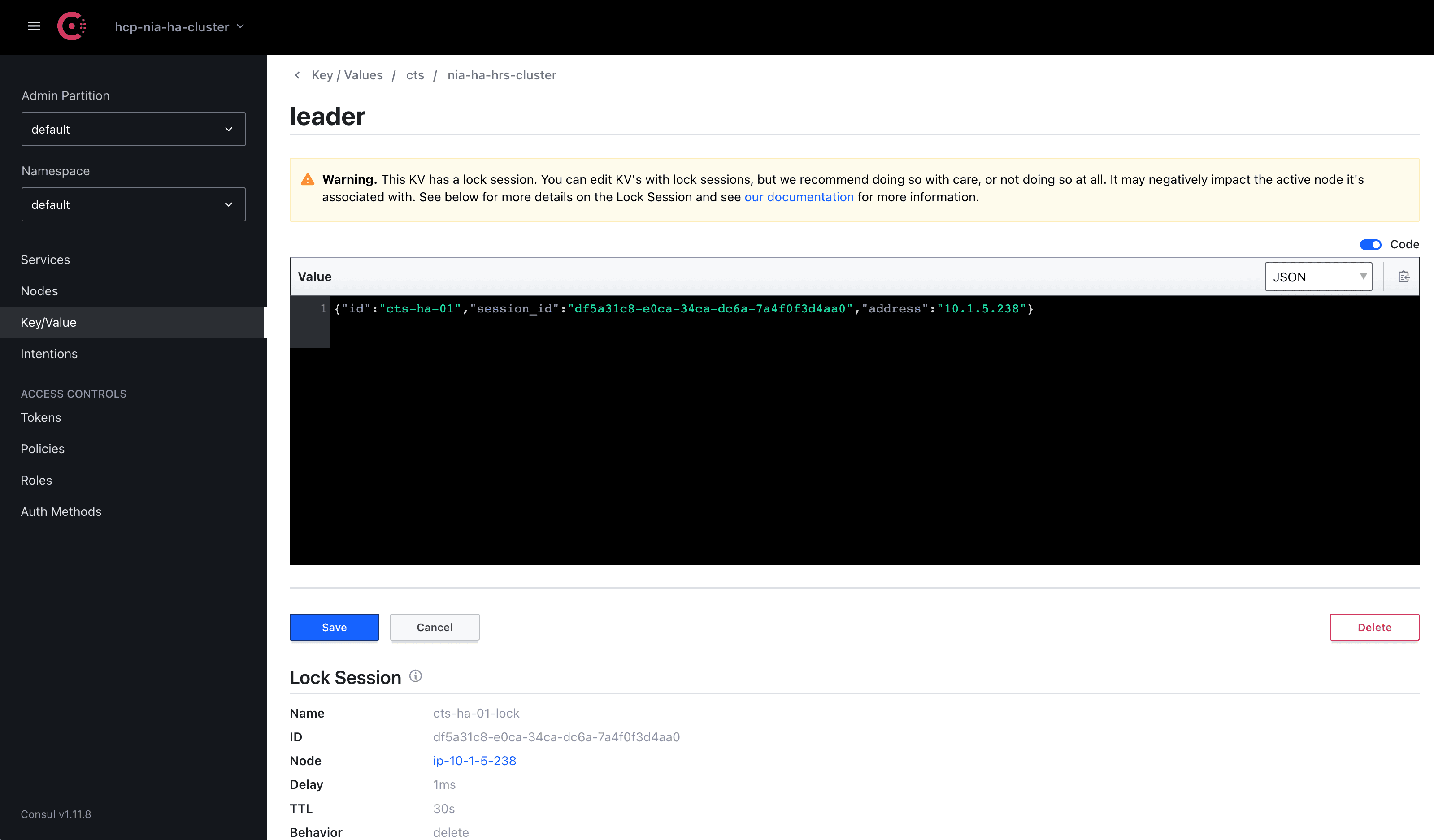Click the Lock Session info icon

(415, 675)
